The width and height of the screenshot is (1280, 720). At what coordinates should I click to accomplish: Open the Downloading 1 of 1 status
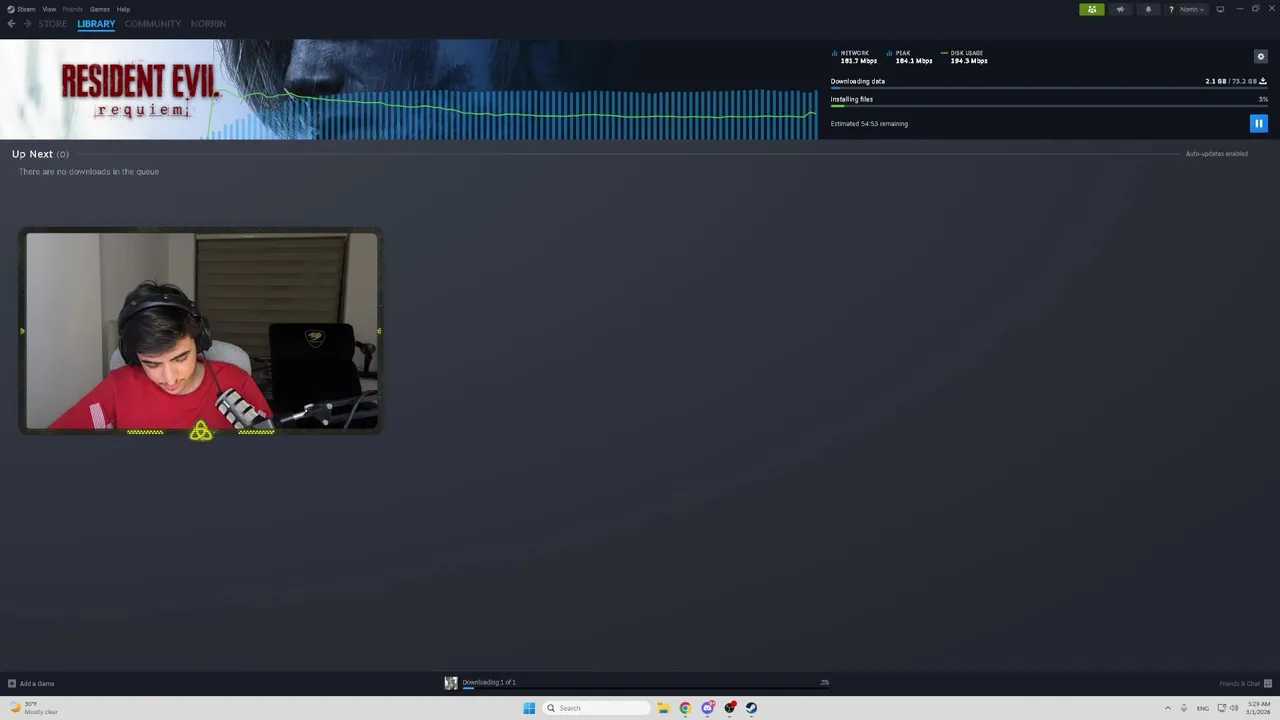pos(489,682)
